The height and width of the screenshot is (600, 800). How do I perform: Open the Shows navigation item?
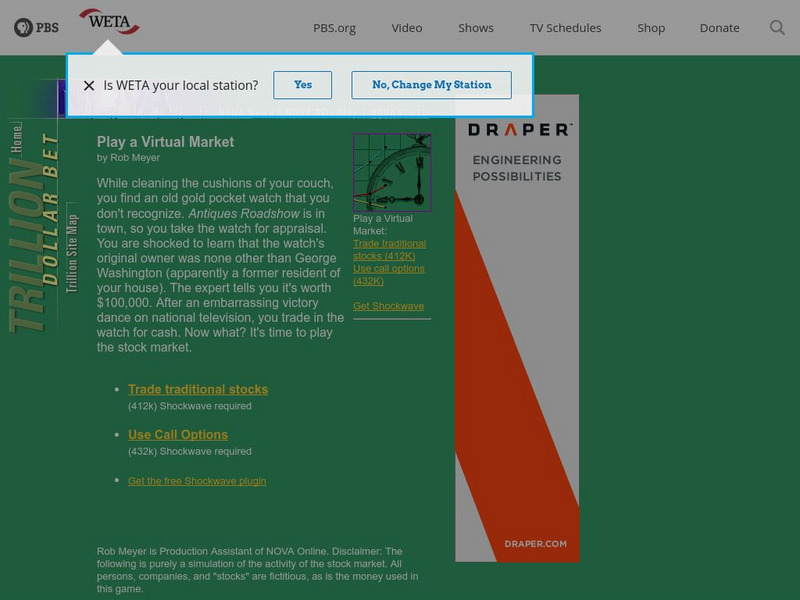click(x=475, y=28)
